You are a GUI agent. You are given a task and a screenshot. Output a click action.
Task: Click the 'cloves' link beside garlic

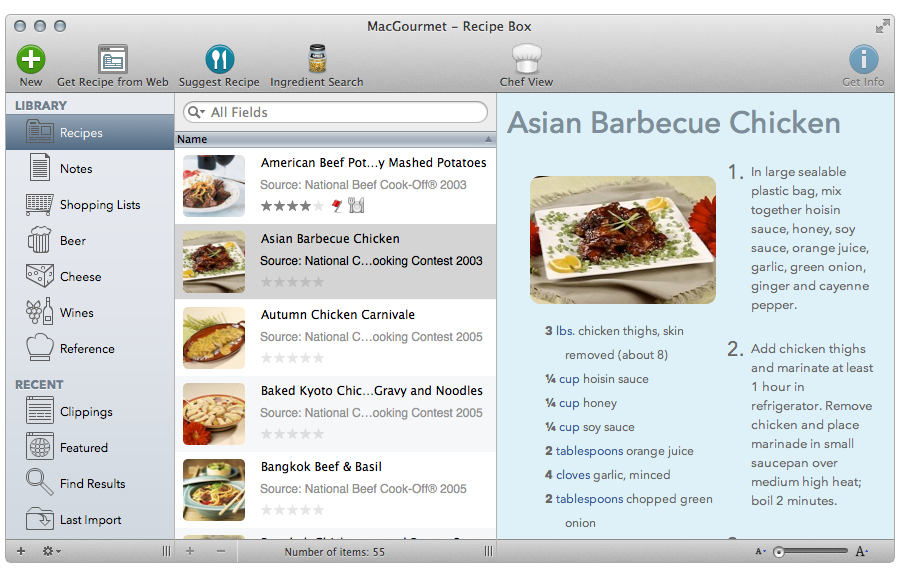(x=573, y=475)
